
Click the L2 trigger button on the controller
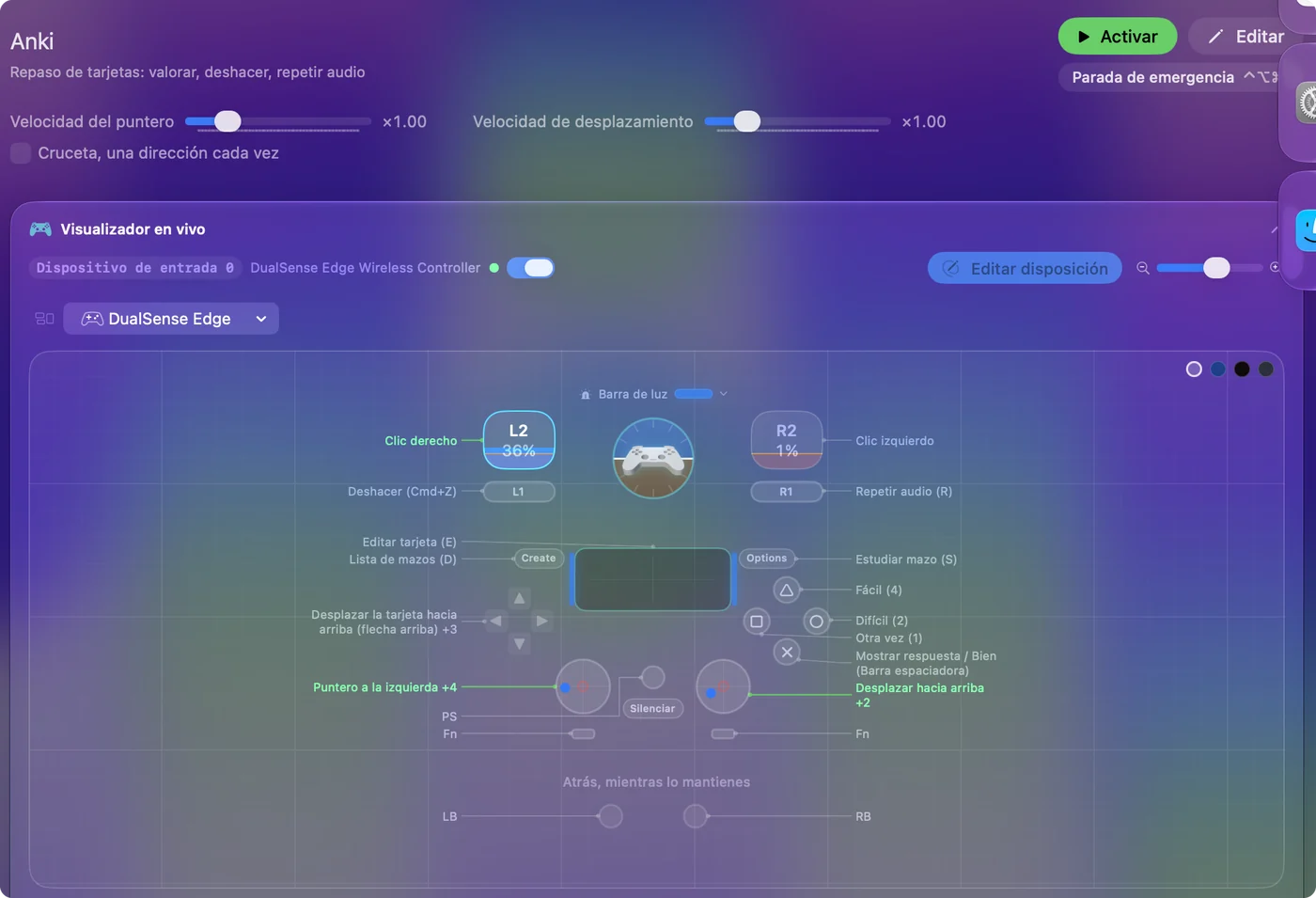click(x=519, y=440)
